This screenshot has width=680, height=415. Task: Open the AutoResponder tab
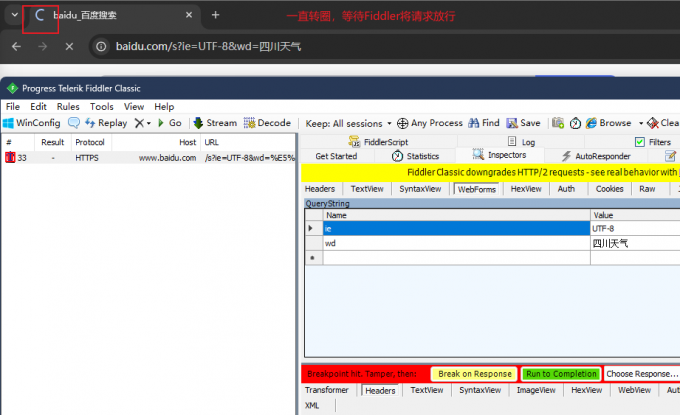pyautogui.click(x=596, y=156)
